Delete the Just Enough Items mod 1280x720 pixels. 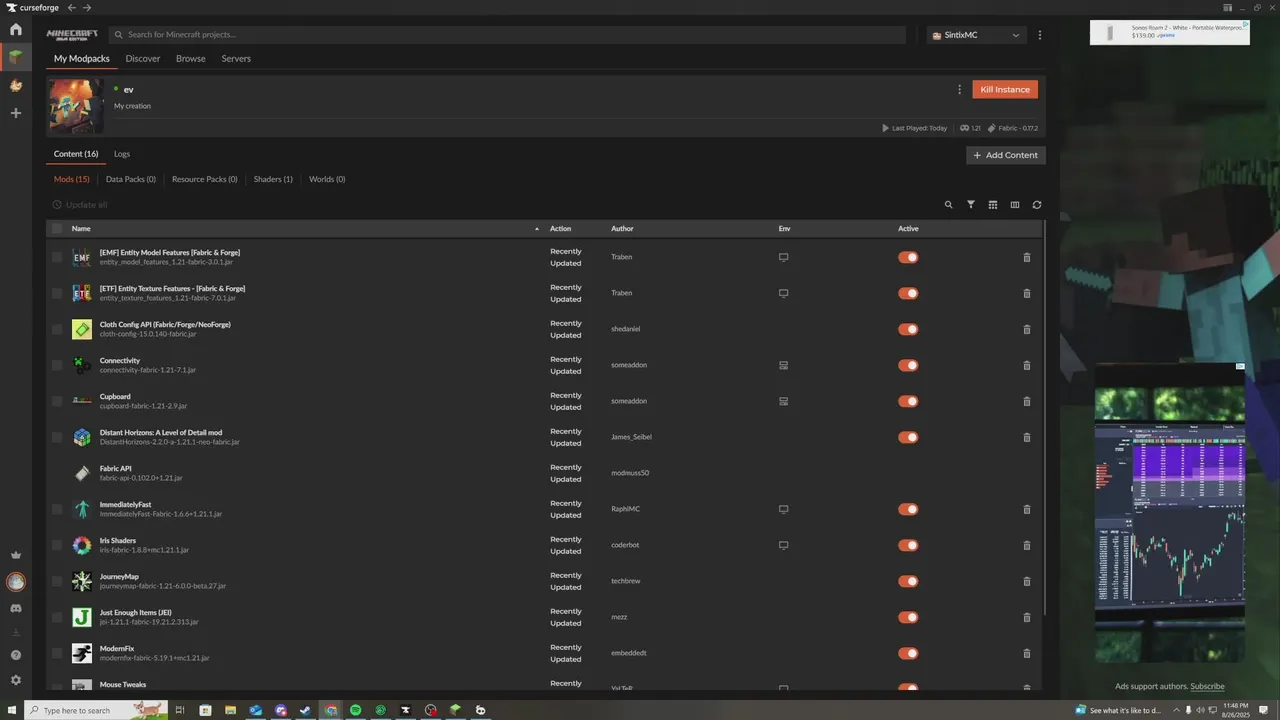point(1027,617)
